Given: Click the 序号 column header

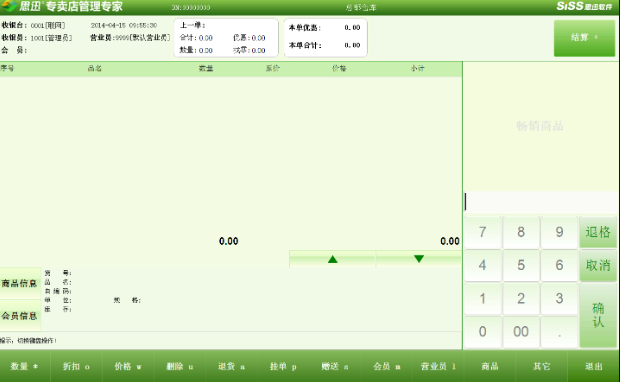Looking at the screenshot, I should (x=8, y=68).
